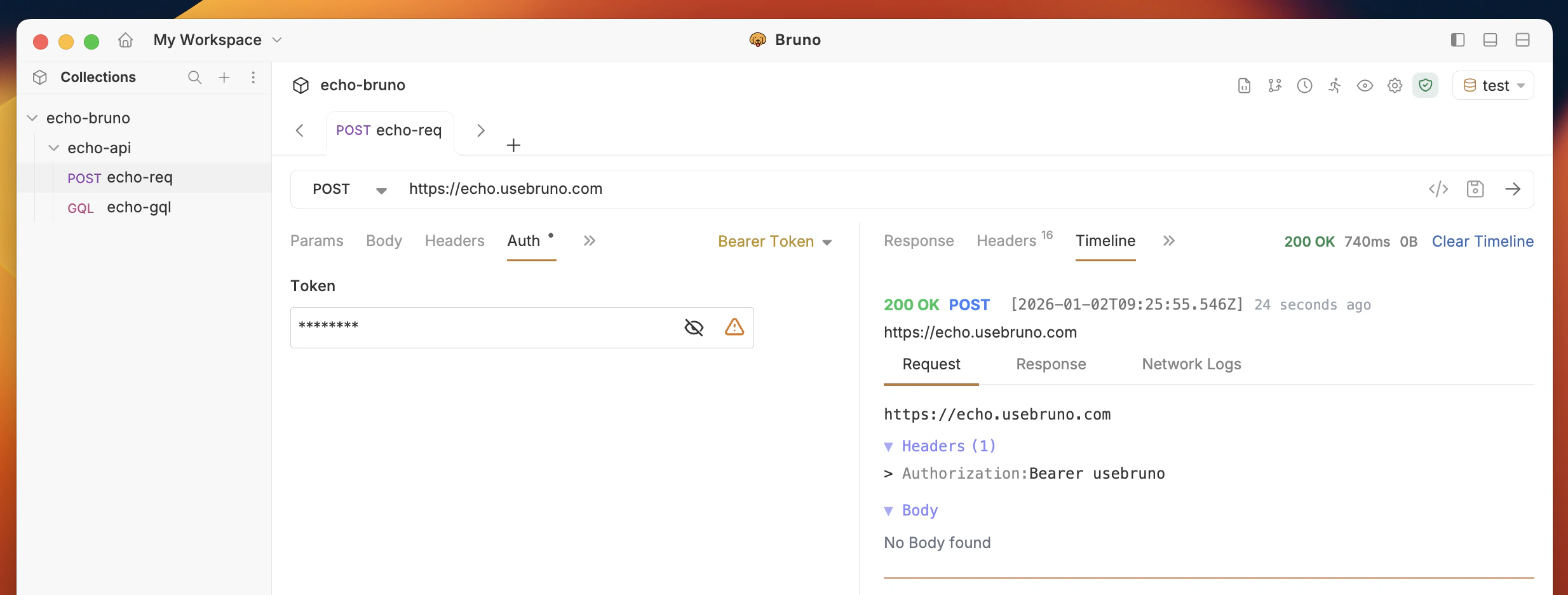Toggle bottom panel layout icon
This screenshot has height=595, width=1568.
(1490, 40)
